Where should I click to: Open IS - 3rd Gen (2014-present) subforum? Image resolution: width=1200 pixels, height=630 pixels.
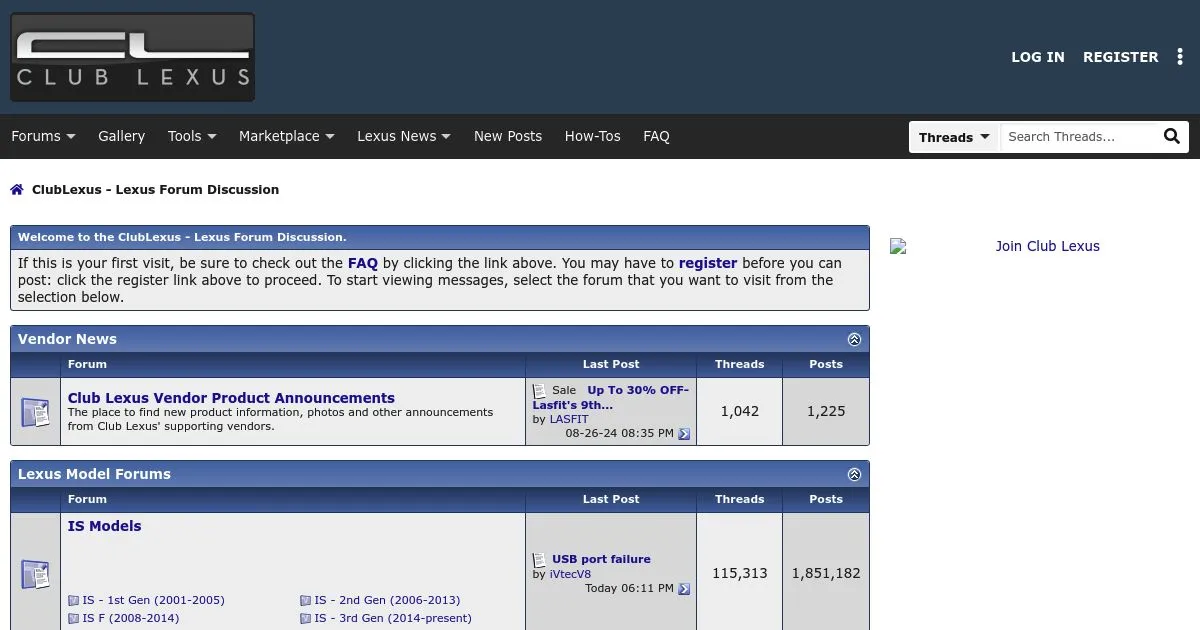(x=393, y=619)
